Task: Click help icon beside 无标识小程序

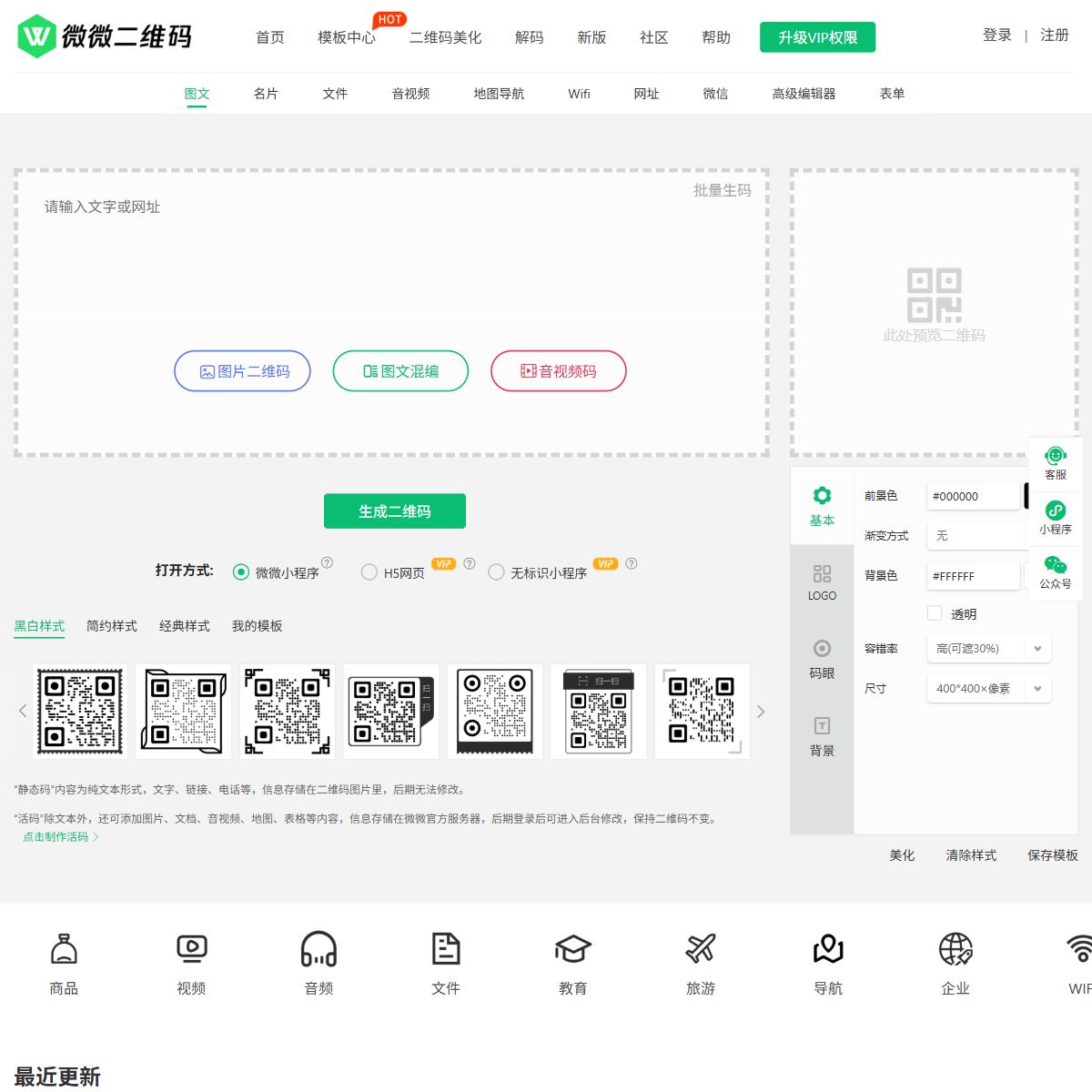Action: (x=632, y=563)
